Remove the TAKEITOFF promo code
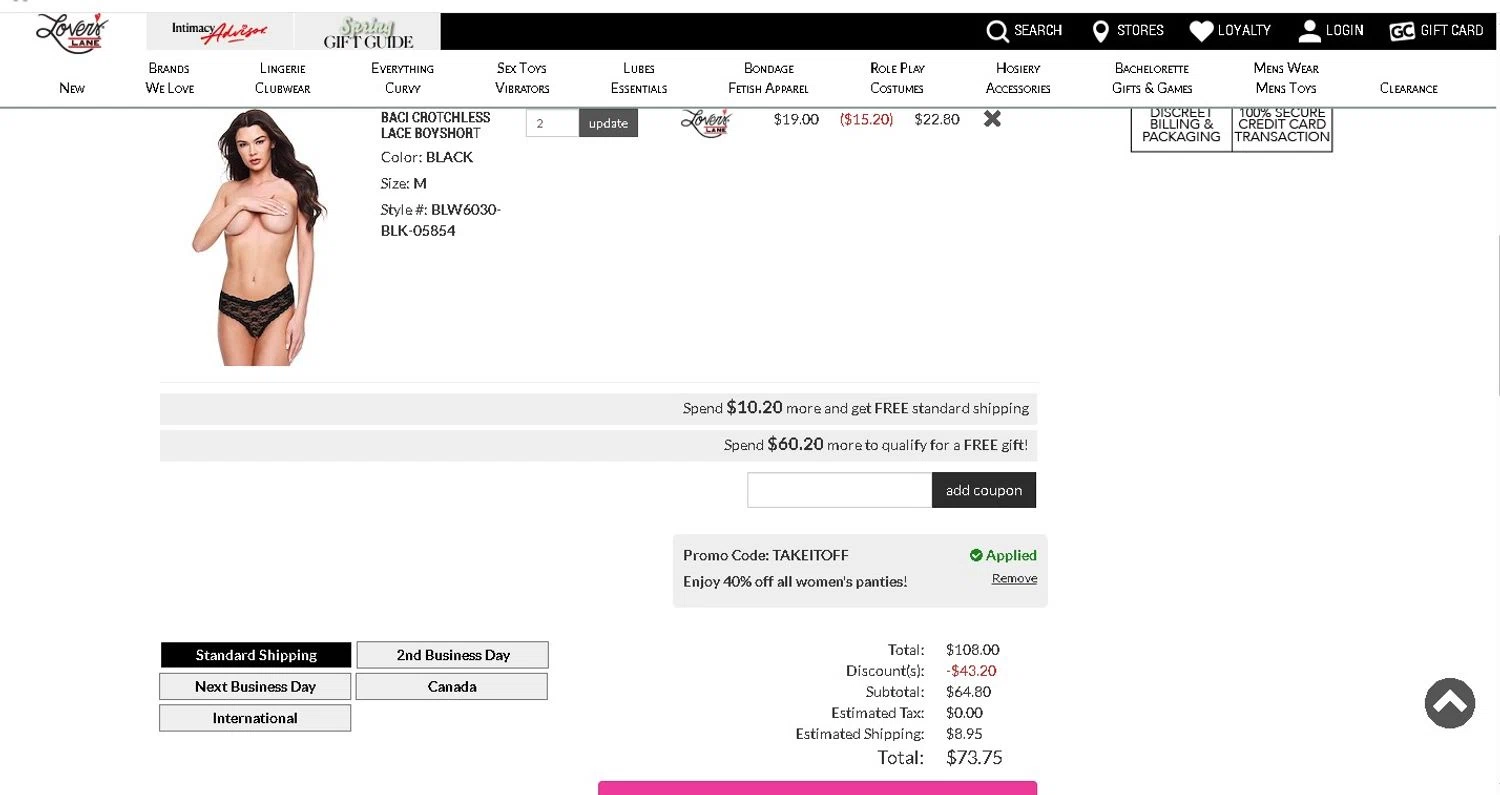This screenshot has width=1500, height=795. (1014, 579)
